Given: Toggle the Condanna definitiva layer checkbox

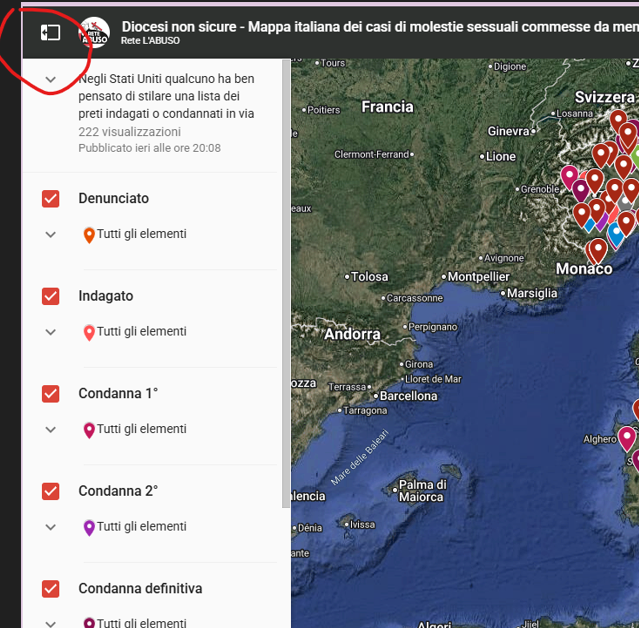Looking at the screenshot, I should [x=51, y=589].
